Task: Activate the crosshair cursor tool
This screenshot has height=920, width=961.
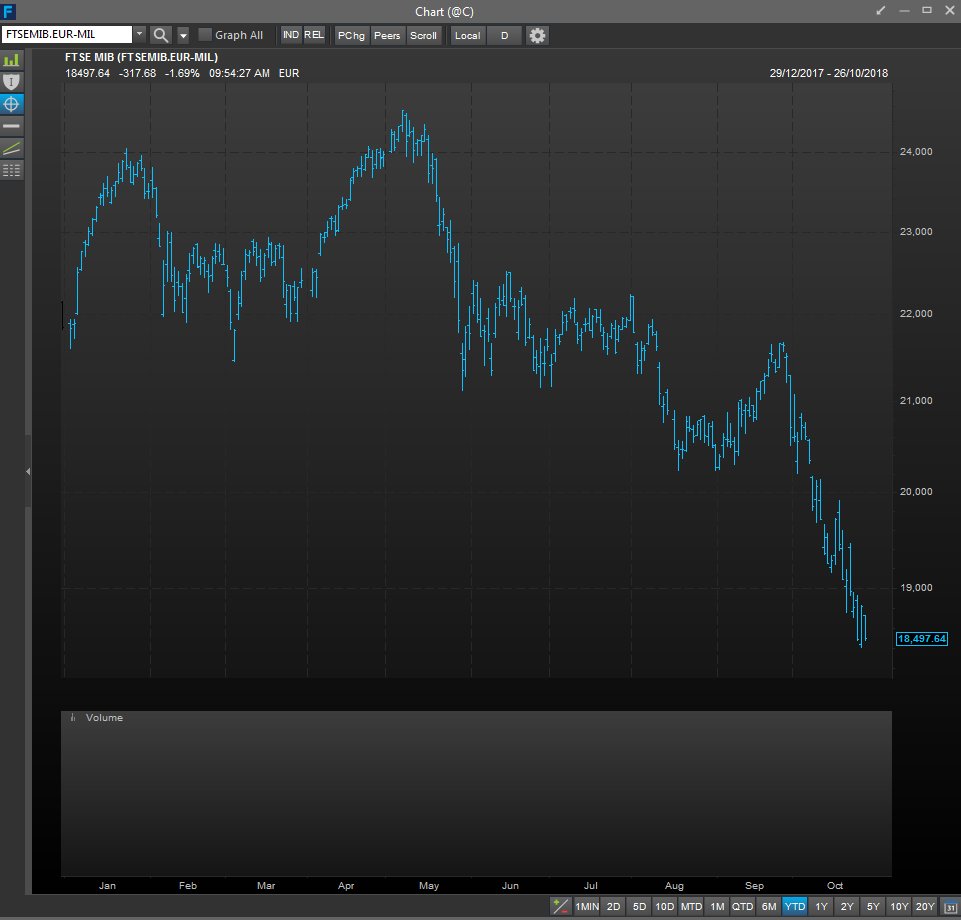Action: pyautogui.click(x=12, y=104)
